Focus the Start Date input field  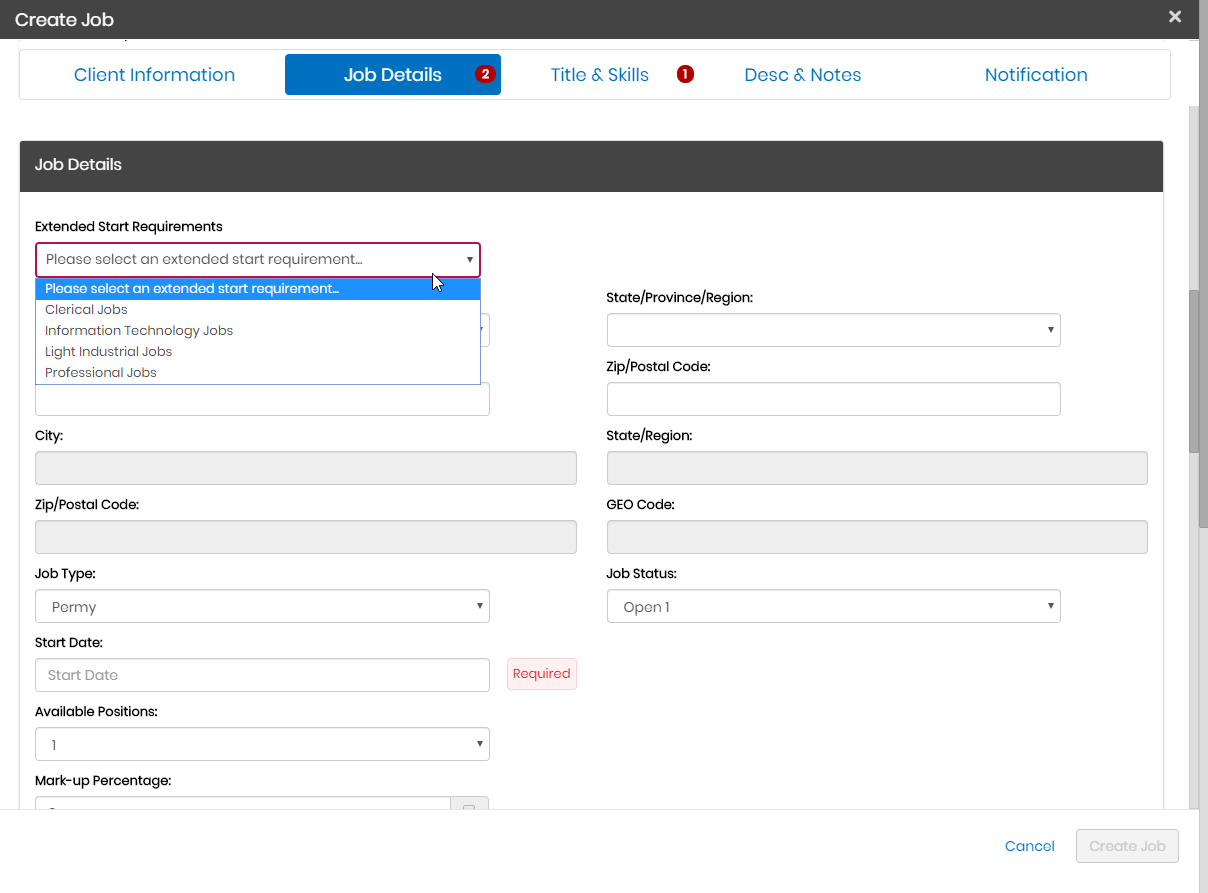click(262, 675)
